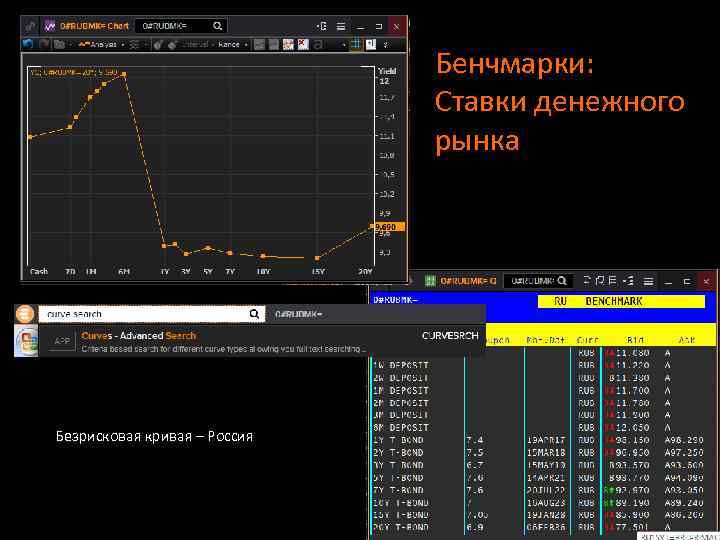The width and height of the screenshot is (720, 540).
Task: Open the folder icon in chart toolbar
Action: (59, 45)
